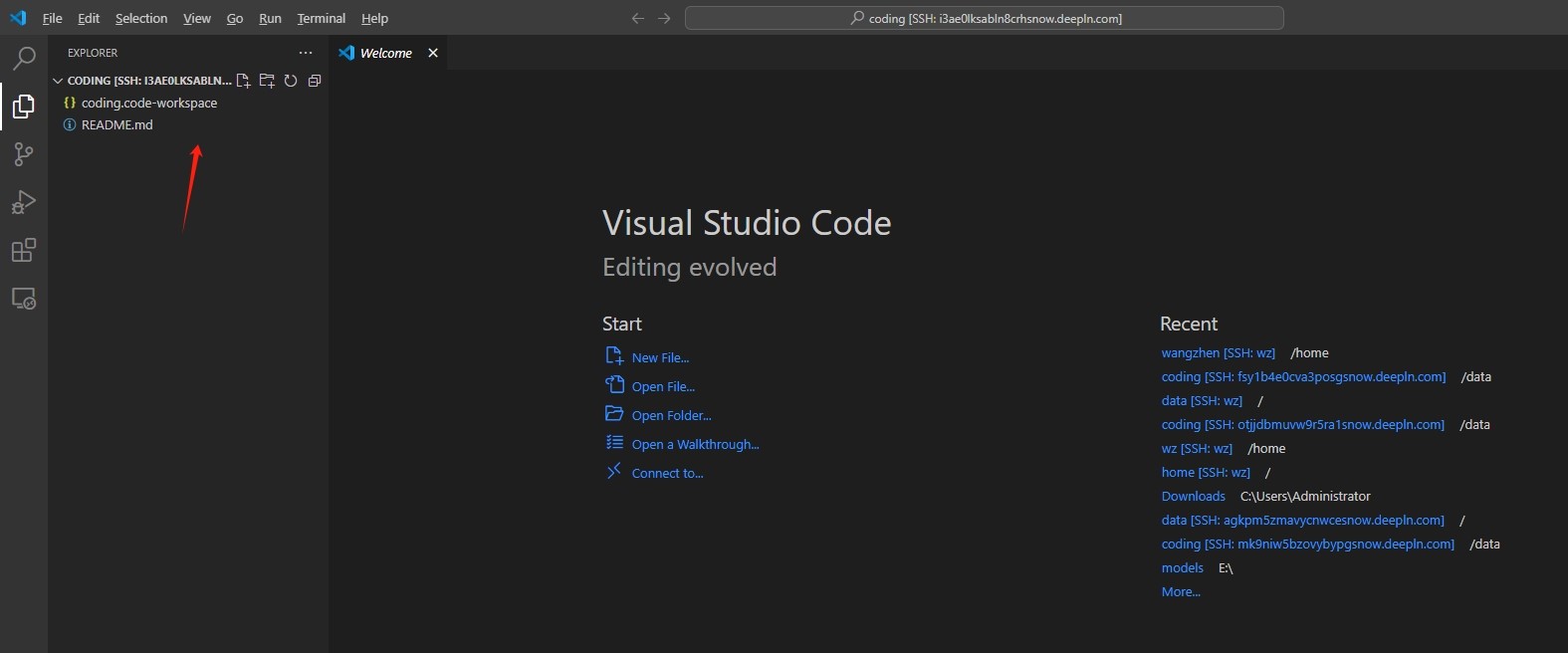Open Explorer views and more actions ellipsis
Viewport: 1568px width, 653px height.
[306, 53]
